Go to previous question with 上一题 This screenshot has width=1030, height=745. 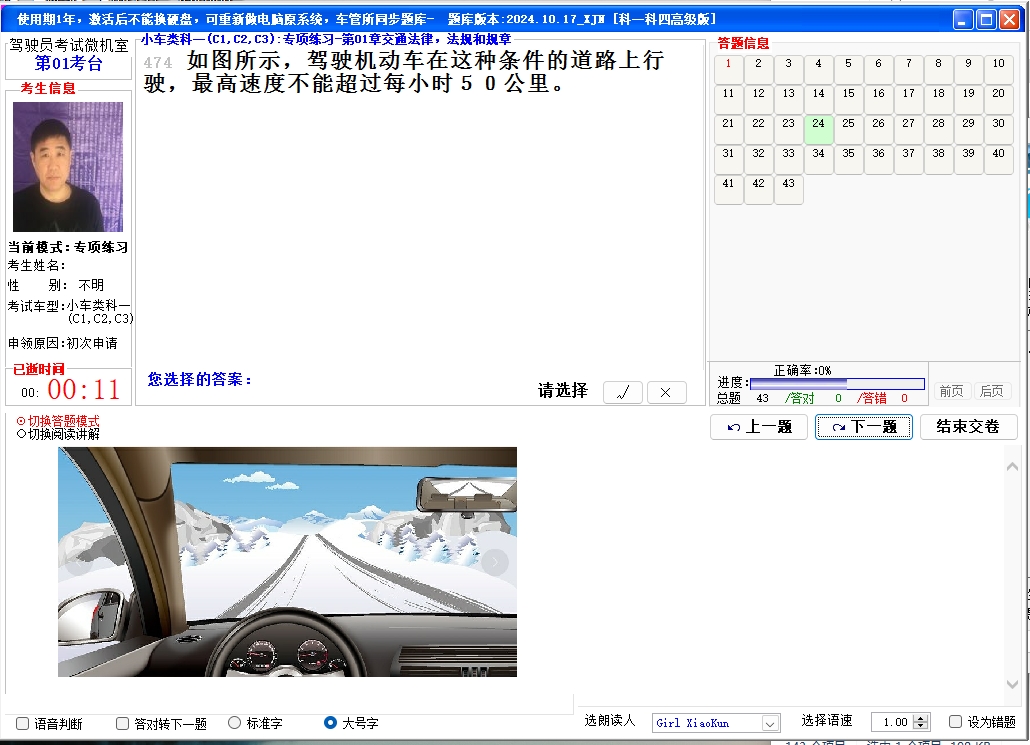pyautogui.click(x=759, y=427)
